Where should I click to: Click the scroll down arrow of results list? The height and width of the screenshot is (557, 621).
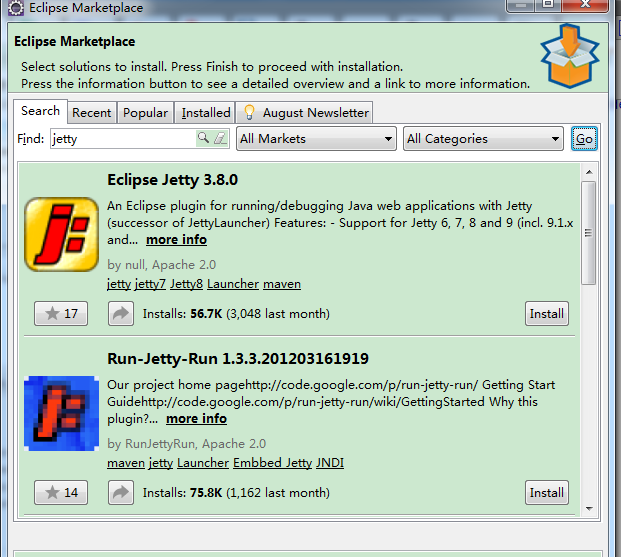pos(589,508)
